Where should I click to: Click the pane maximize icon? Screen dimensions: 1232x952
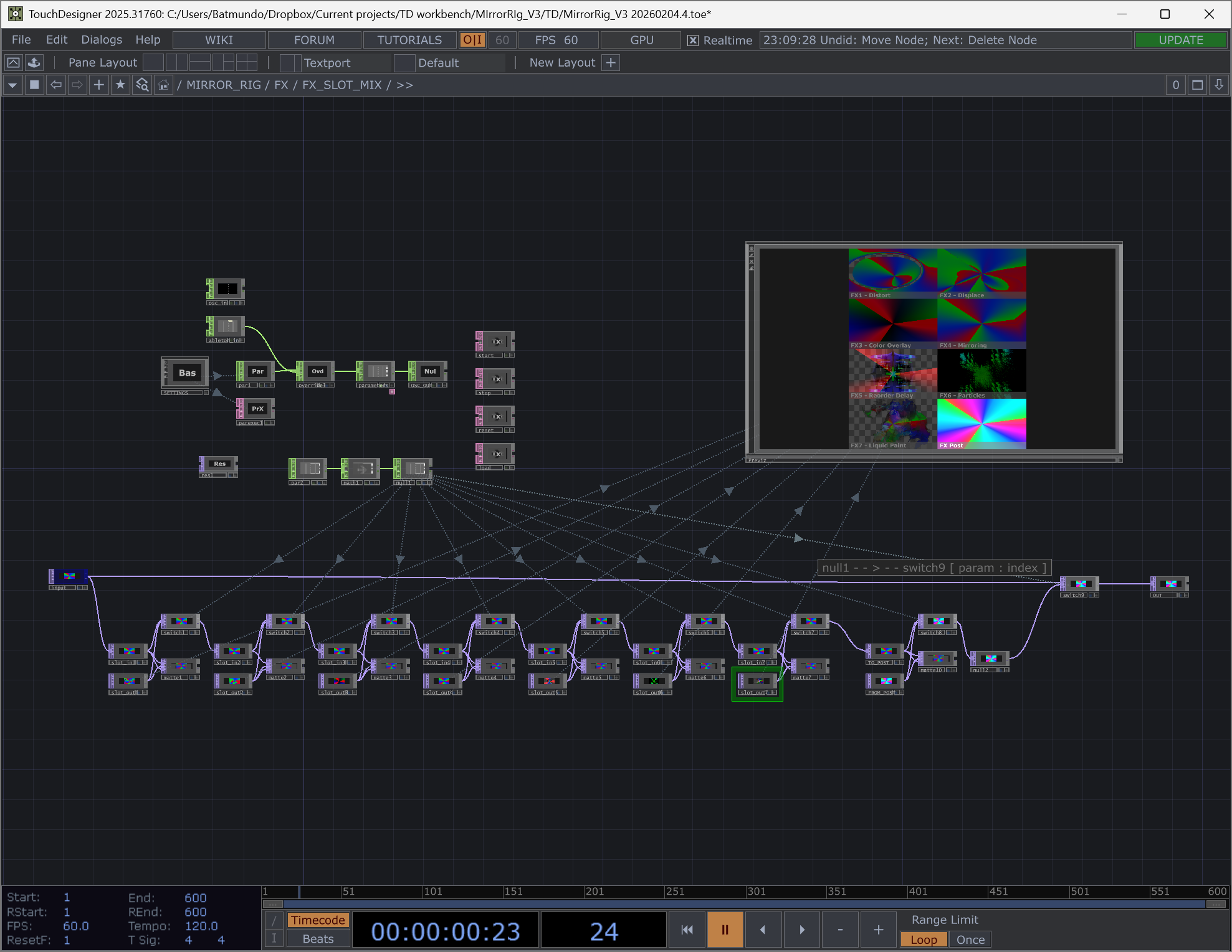pyautogui.click(x=1197, y=85)
